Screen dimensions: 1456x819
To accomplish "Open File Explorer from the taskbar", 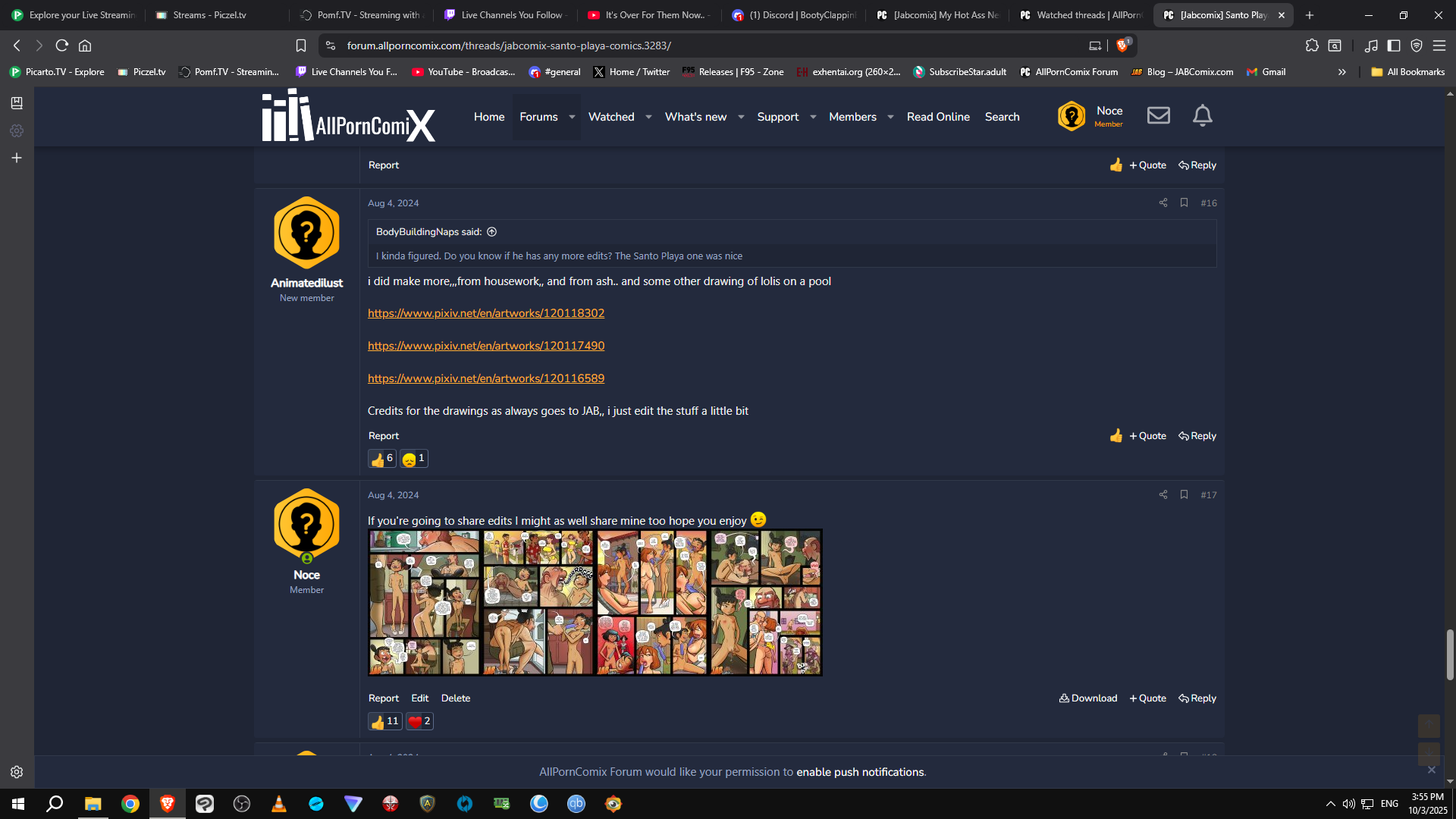I will (93, 804).
